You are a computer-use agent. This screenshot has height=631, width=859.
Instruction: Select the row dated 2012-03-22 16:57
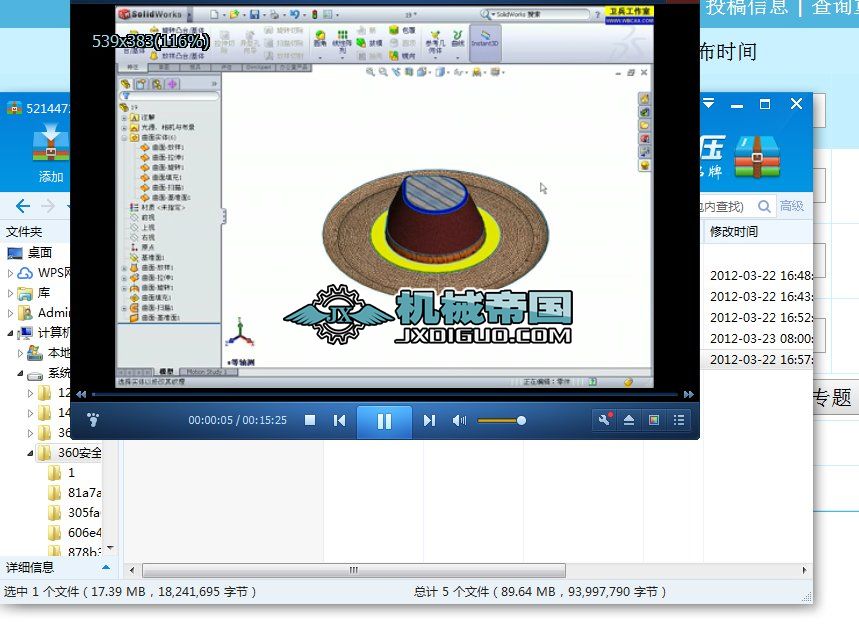760,359
